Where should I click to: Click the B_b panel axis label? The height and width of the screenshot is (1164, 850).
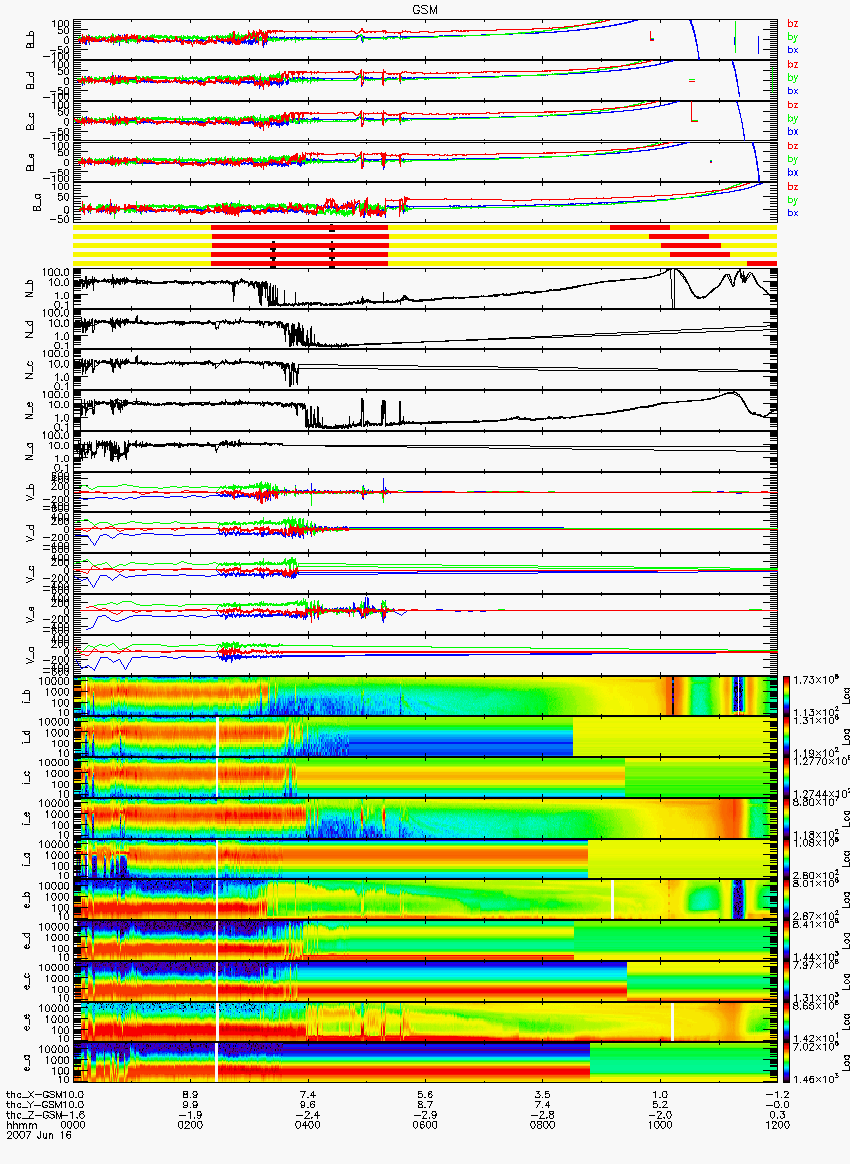click(x=31, y=40)
